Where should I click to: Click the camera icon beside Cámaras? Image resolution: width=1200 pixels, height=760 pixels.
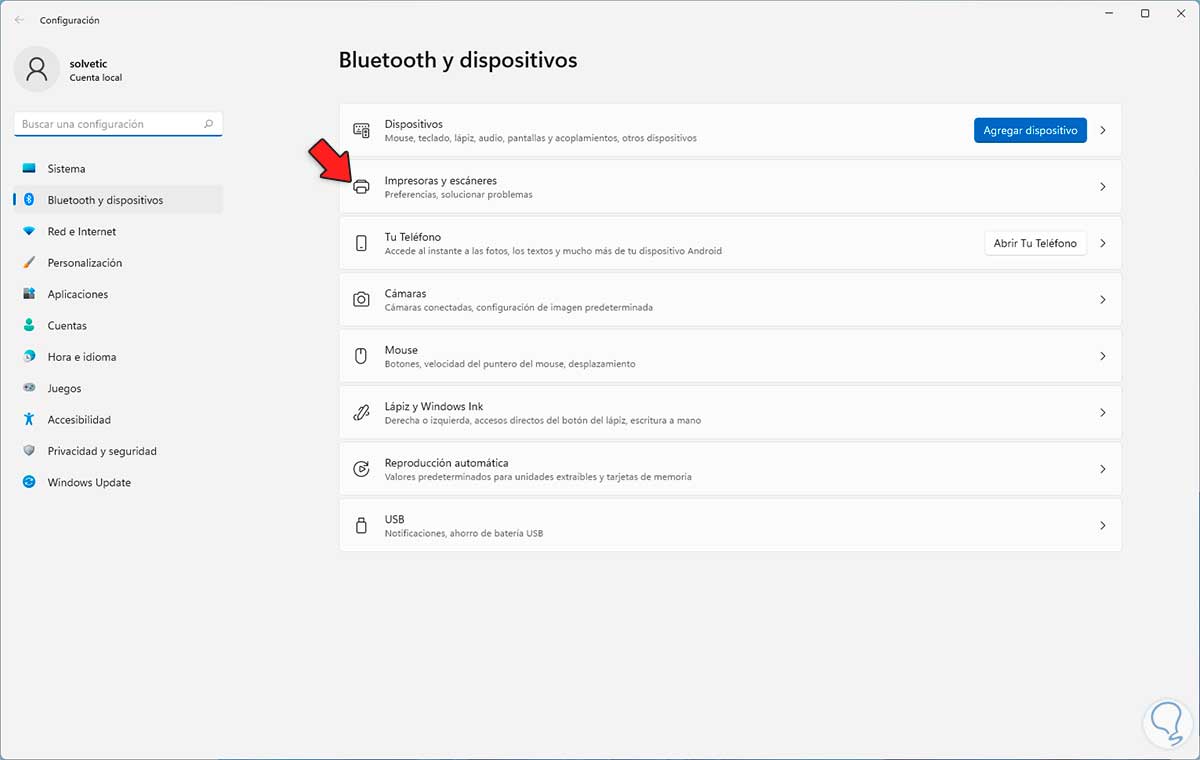[x=361, y=299]
